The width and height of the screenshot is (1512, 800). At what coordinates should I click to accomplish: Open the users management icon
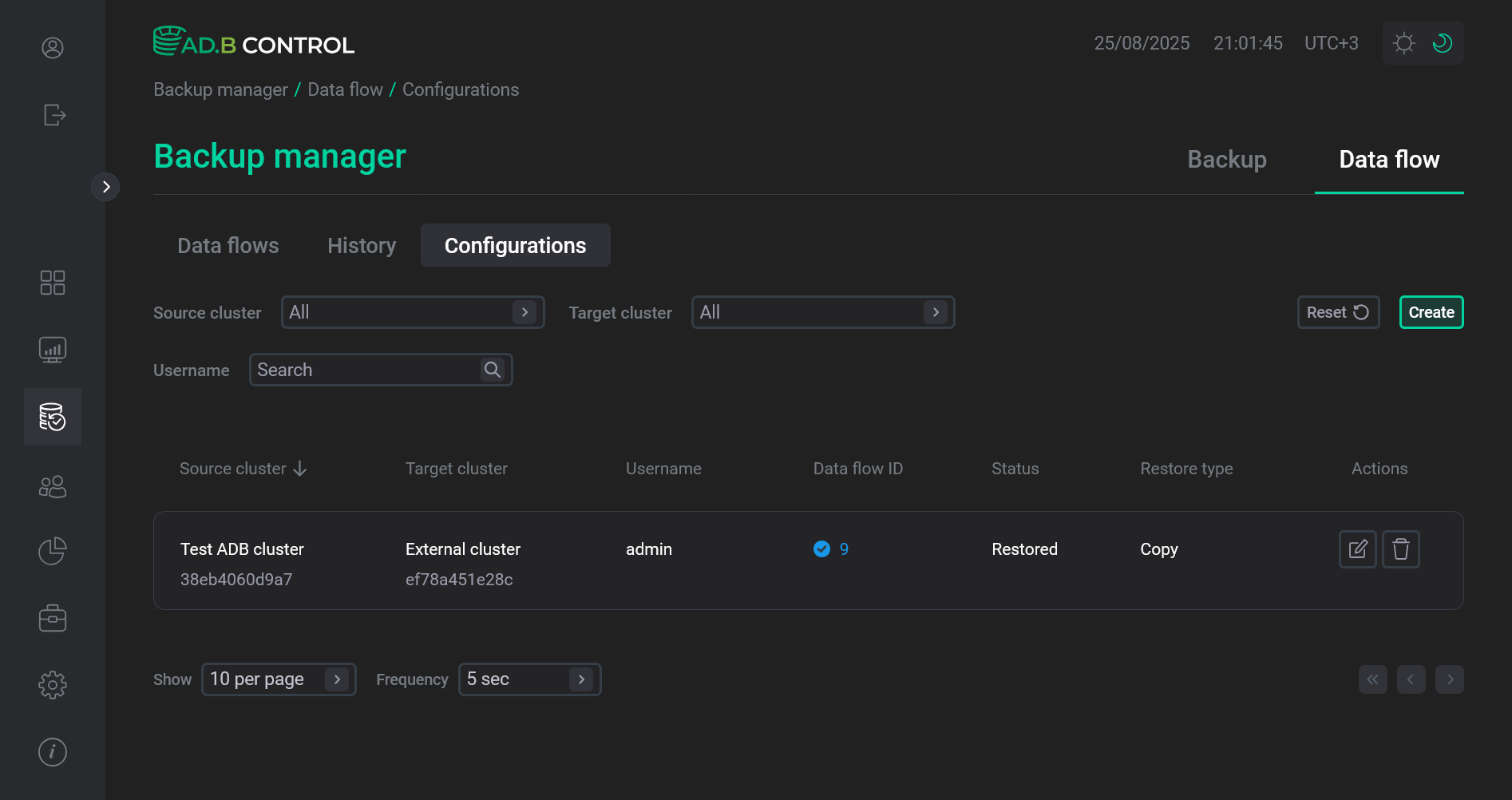point(52,486)
